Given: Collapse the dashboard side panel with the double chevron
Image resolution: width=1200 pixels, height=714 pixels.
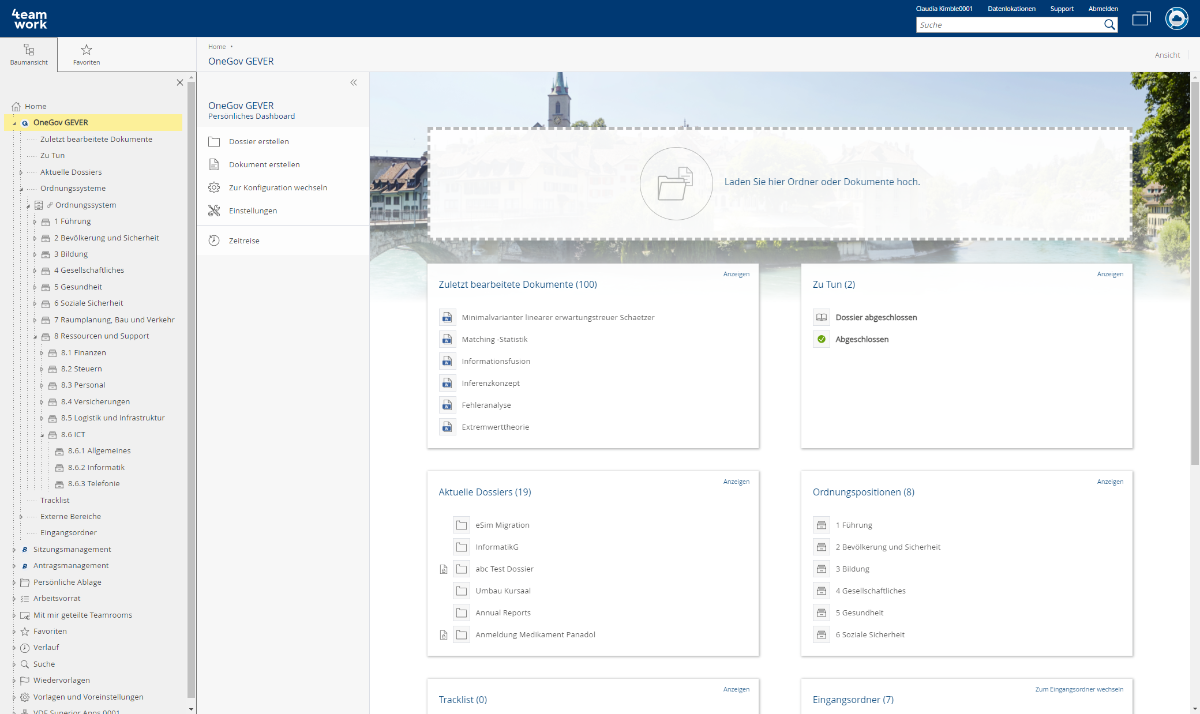Looking at the screenshot, I should click(x=353, y=83).
